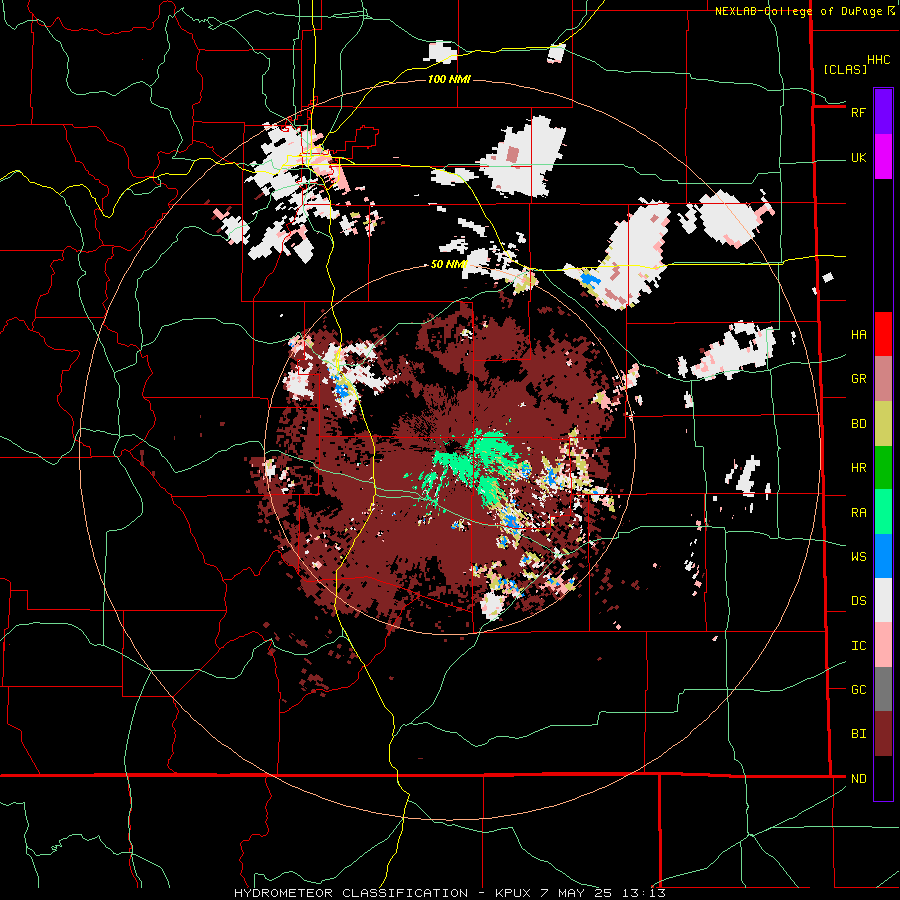
Task: Click the GC legend label
Action: pos(858,689)
